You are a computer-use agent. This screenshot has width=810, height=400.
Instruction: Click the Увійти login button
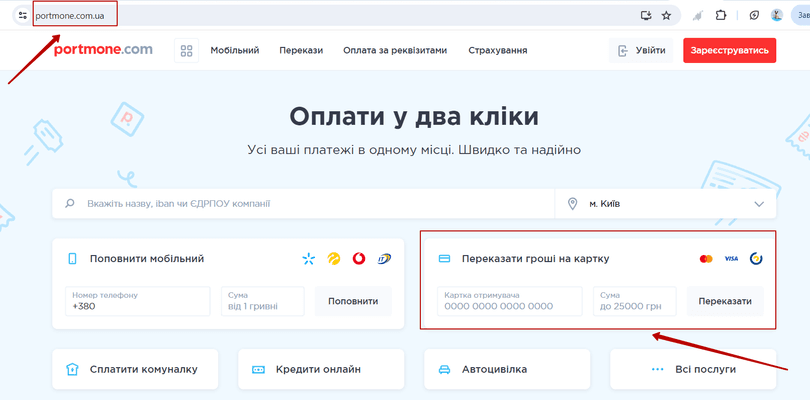[641, 51]
